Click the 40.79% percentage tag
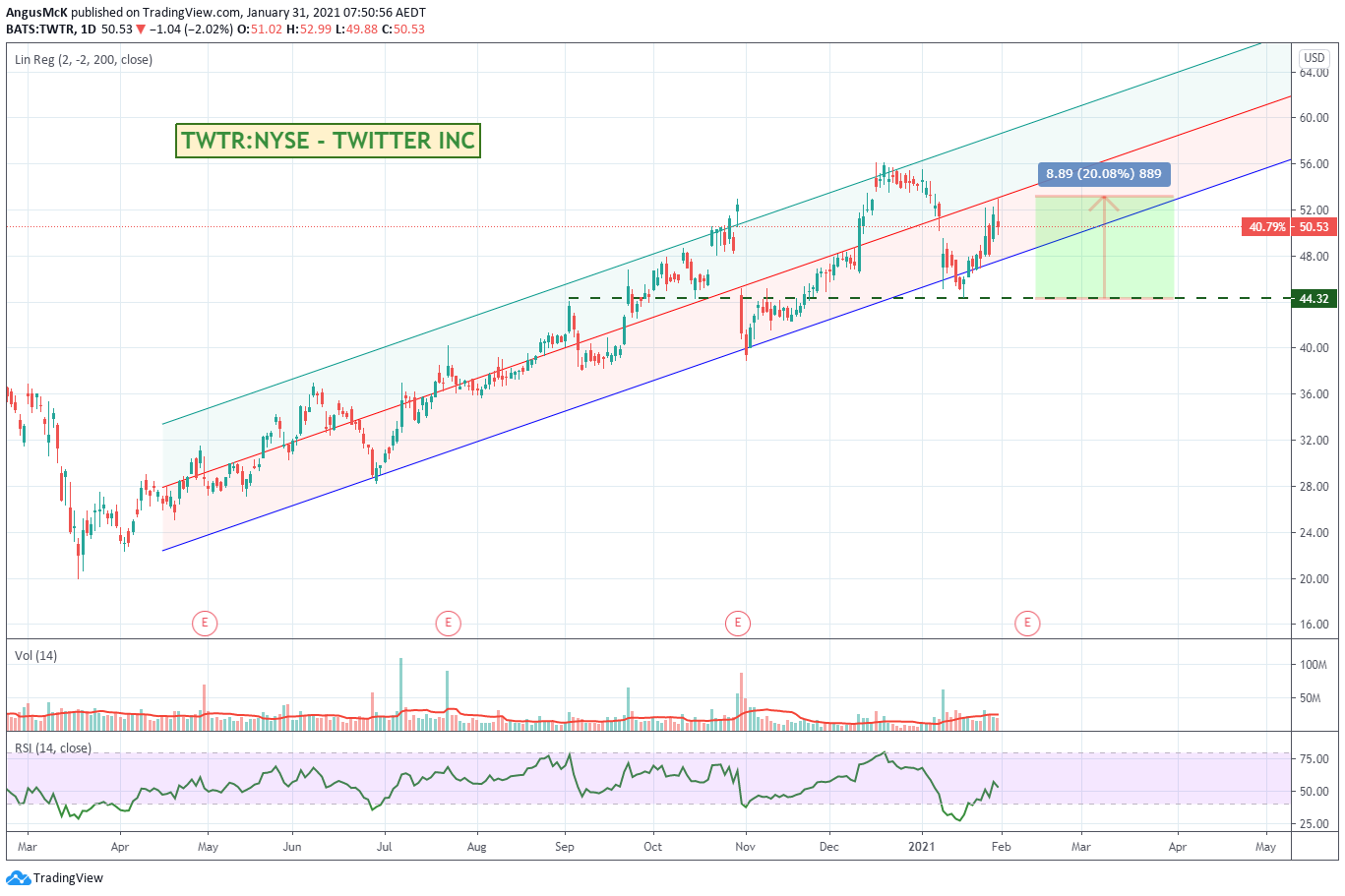1345x896 pixels. tap(1267, 226)
